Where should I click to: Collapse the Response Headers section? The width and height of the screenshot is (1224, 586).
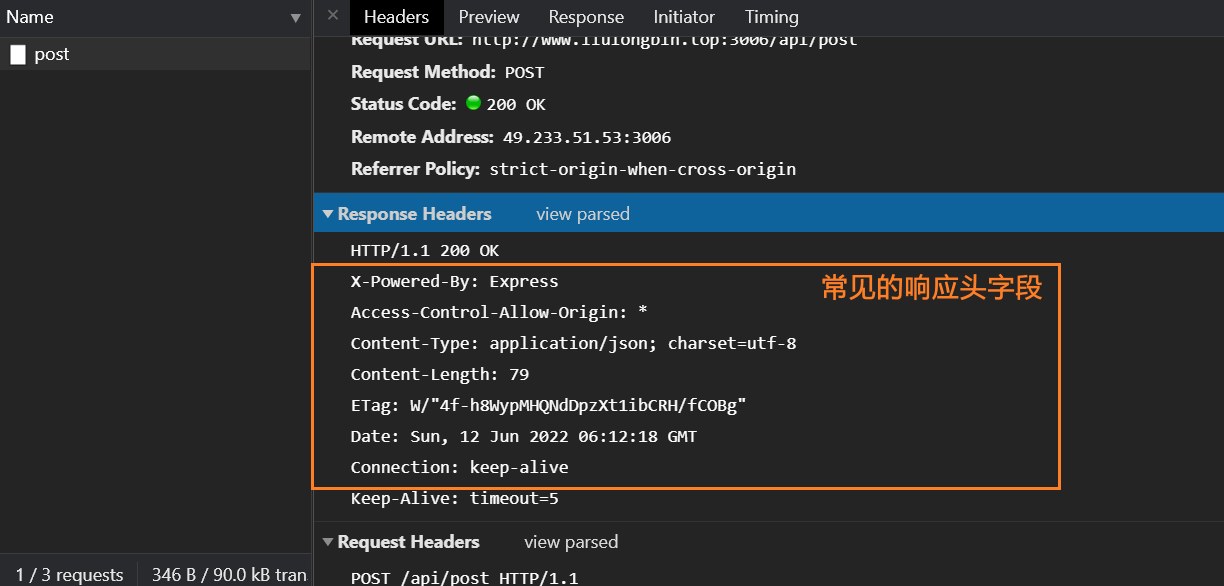coord(327,214)
